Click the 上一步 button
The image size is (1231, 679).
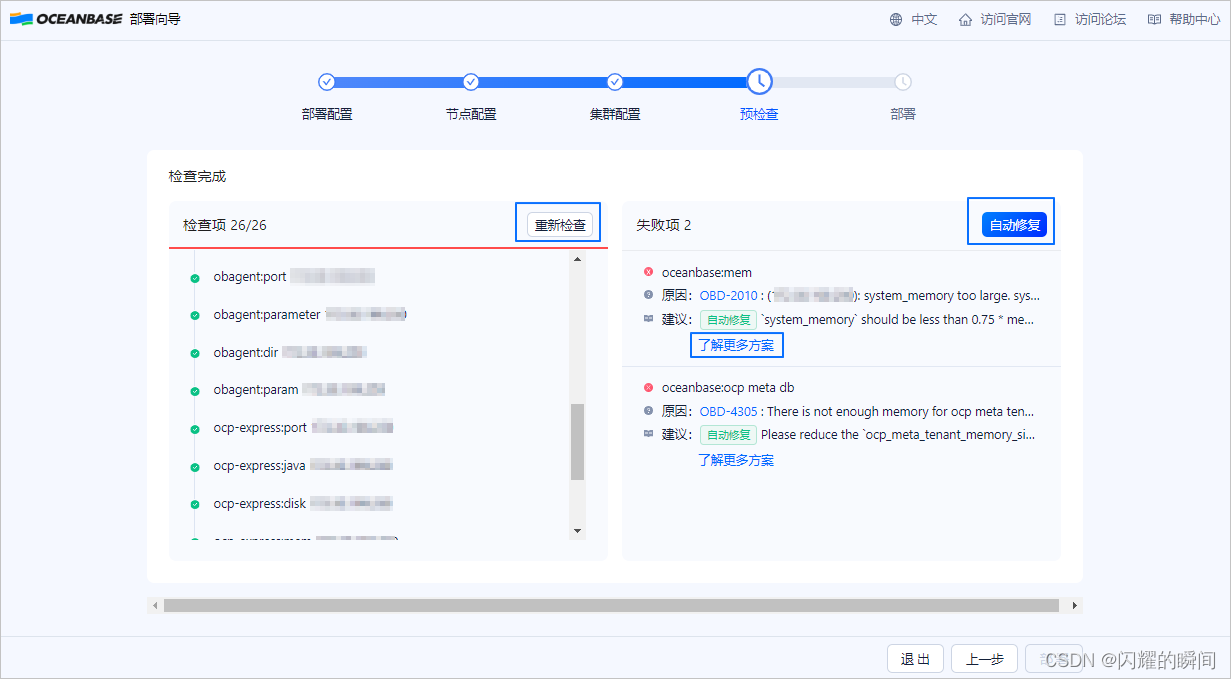984,659
